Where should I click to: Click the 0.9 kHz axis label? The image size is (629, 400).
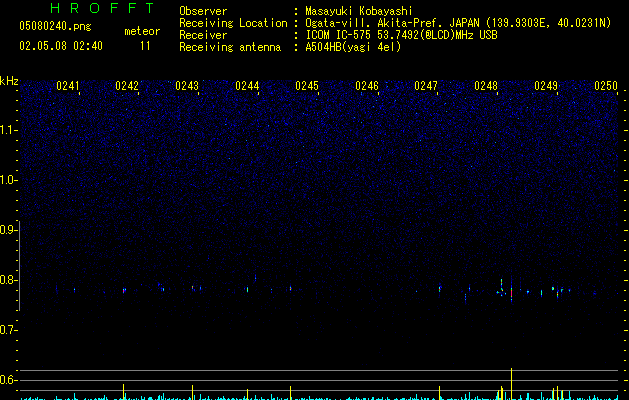point(8,230)
